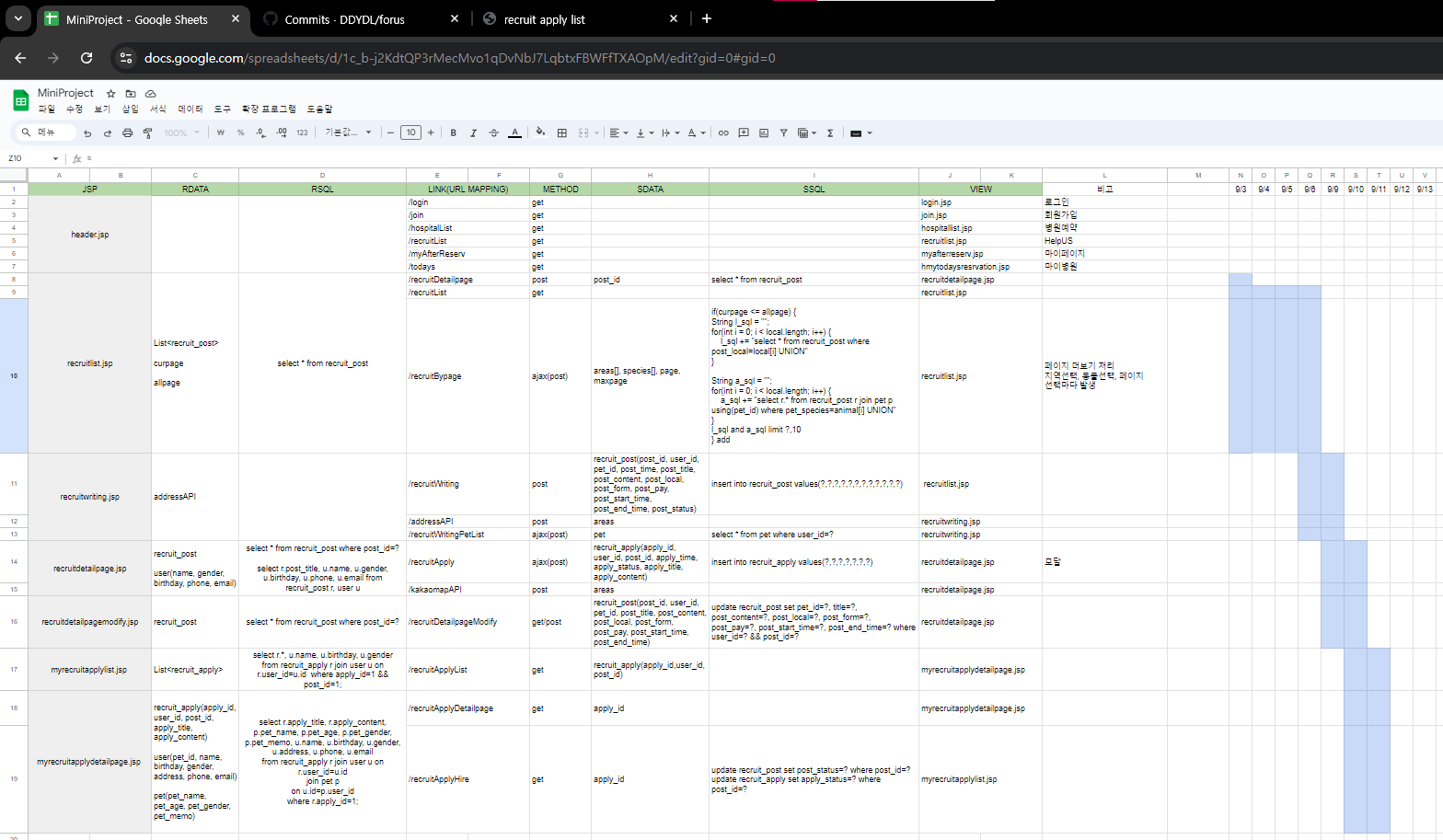Toggle italic formatting
This screenshot has width=1443, height=840.
[x=474, y=133]
